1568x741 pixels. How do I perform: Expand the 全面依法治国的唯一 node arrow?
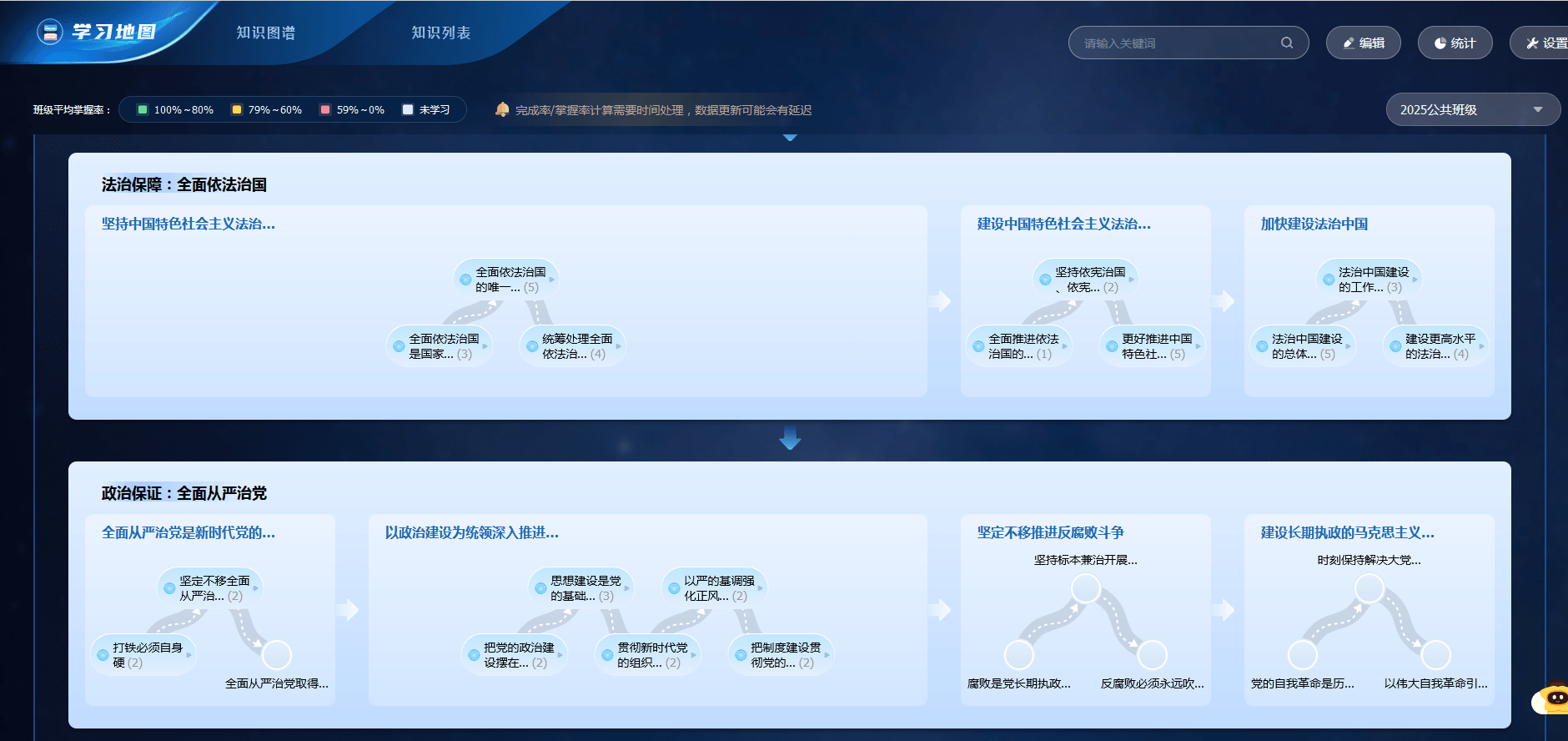click(x=551, y=280)
